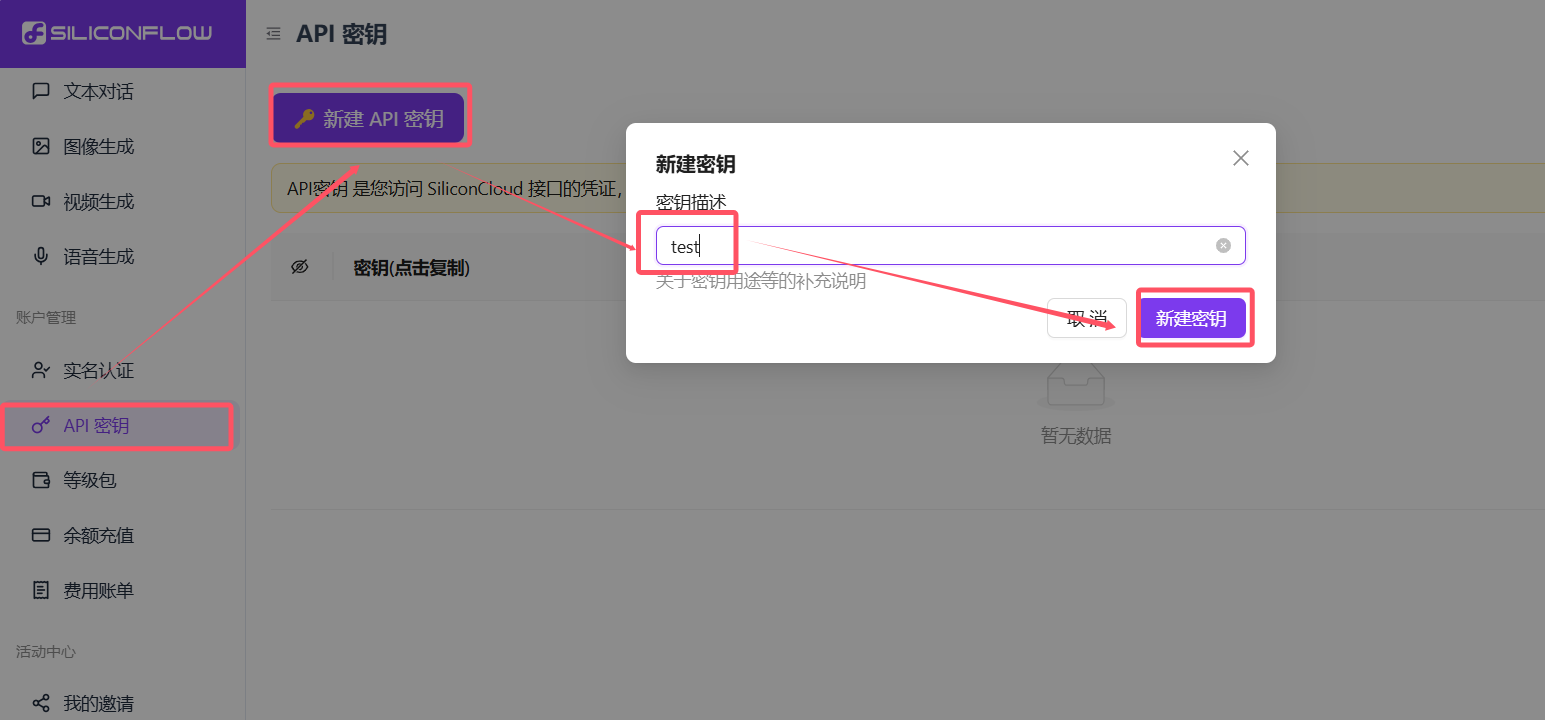Collapse the sidebar with the hamburger icon
This screenshot has height=720, width=1545.
(273, 33)
